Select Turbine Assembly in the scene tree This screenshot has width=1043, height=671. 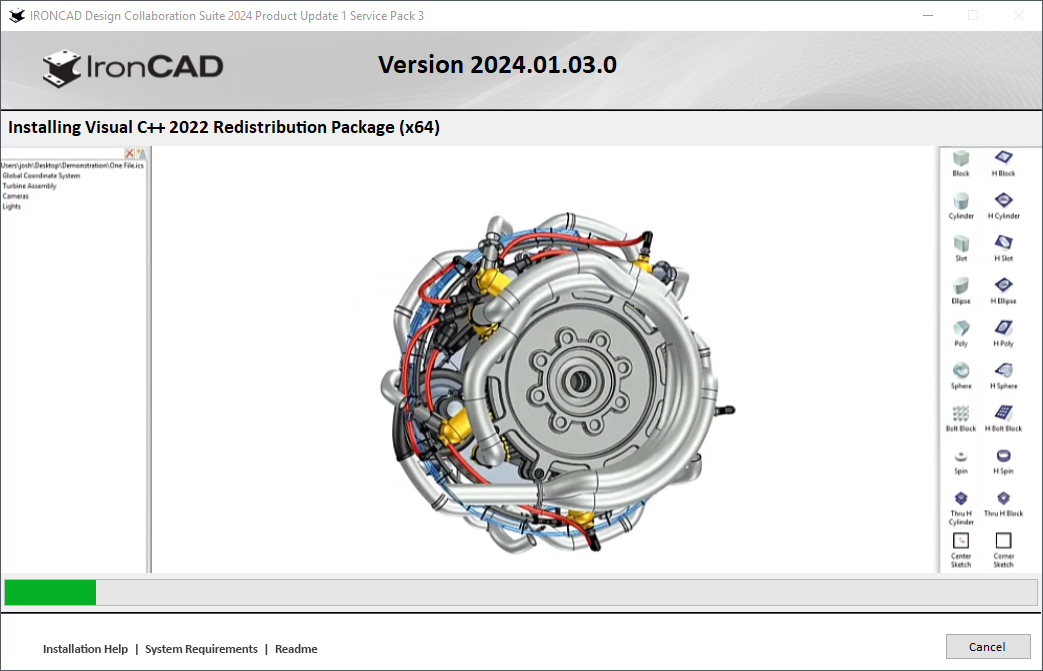29,186
